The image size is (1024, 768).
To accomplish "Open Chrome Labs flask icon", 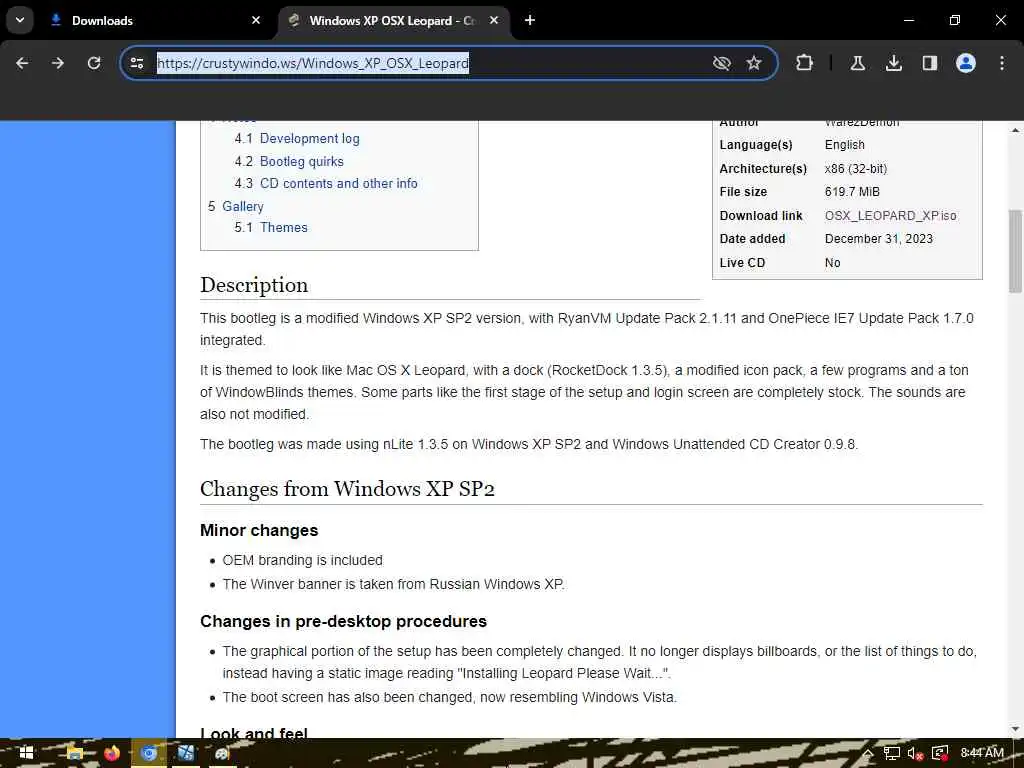I will [x=857, y=63].
